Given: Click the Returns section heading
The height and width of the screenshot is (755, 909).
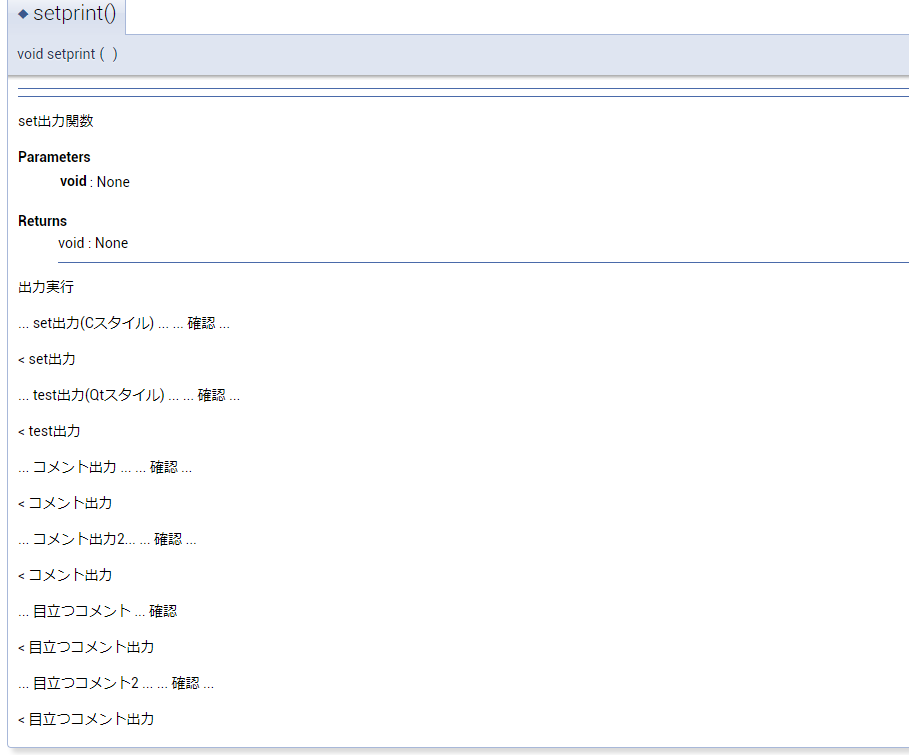Looking at the screenshot, I should (42, 221).
